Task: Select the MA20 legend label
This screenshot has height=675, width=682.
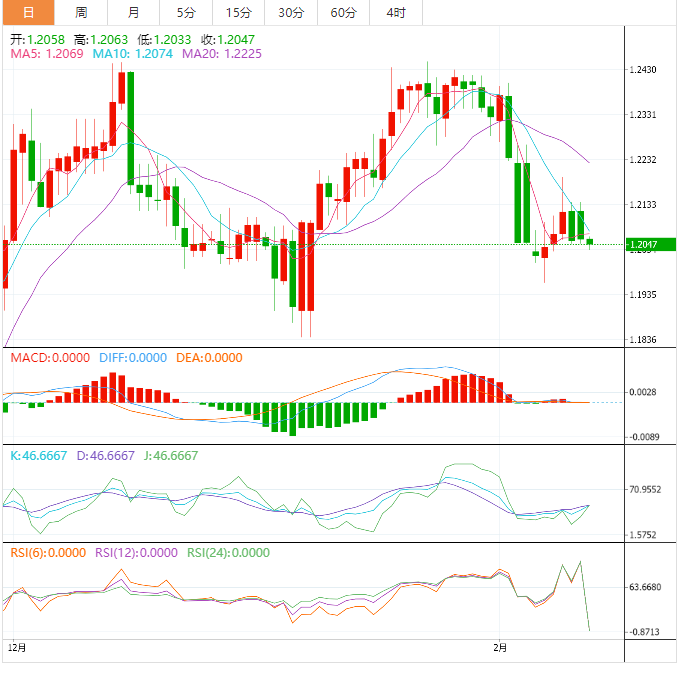Action: (222, 53)
